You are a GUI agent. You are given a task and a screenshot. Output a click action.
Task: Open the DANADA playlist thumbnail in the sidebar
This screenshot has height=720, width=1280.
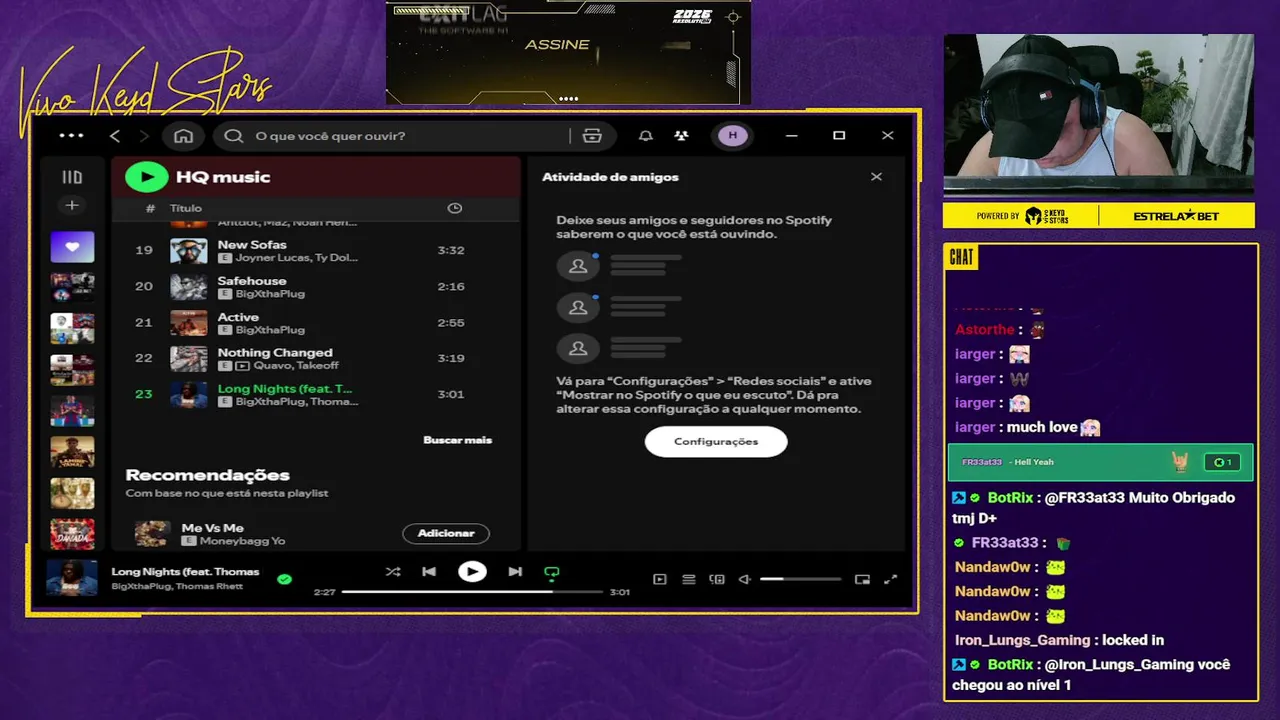point(72,534)
